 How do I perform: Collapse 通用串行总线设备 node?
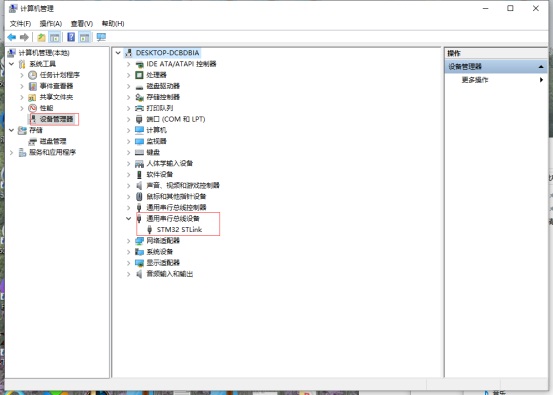point(128,218)
